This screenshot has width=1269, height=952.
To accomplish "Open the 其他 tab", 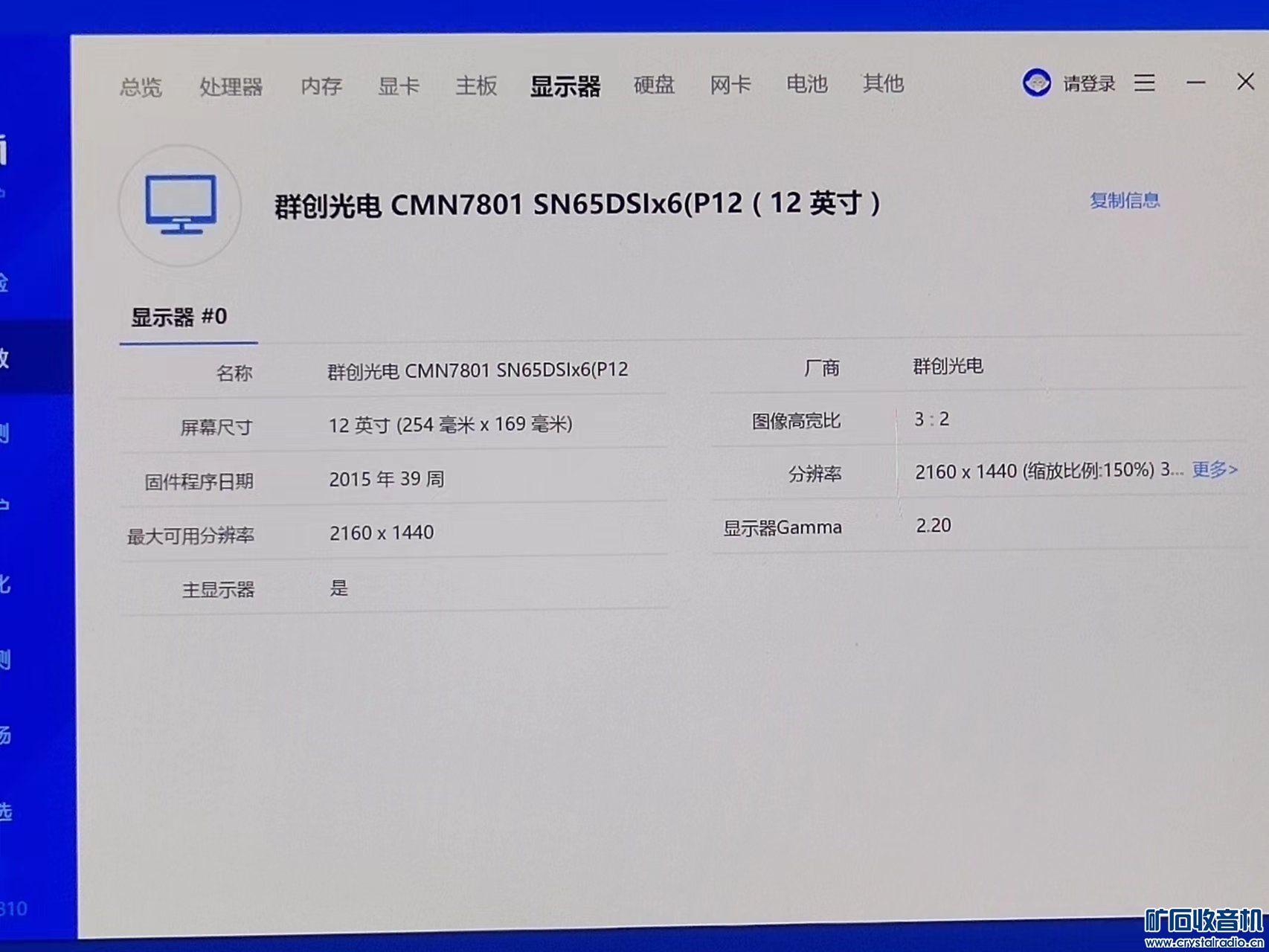I will pyautogui.click(x=883, y=83).
